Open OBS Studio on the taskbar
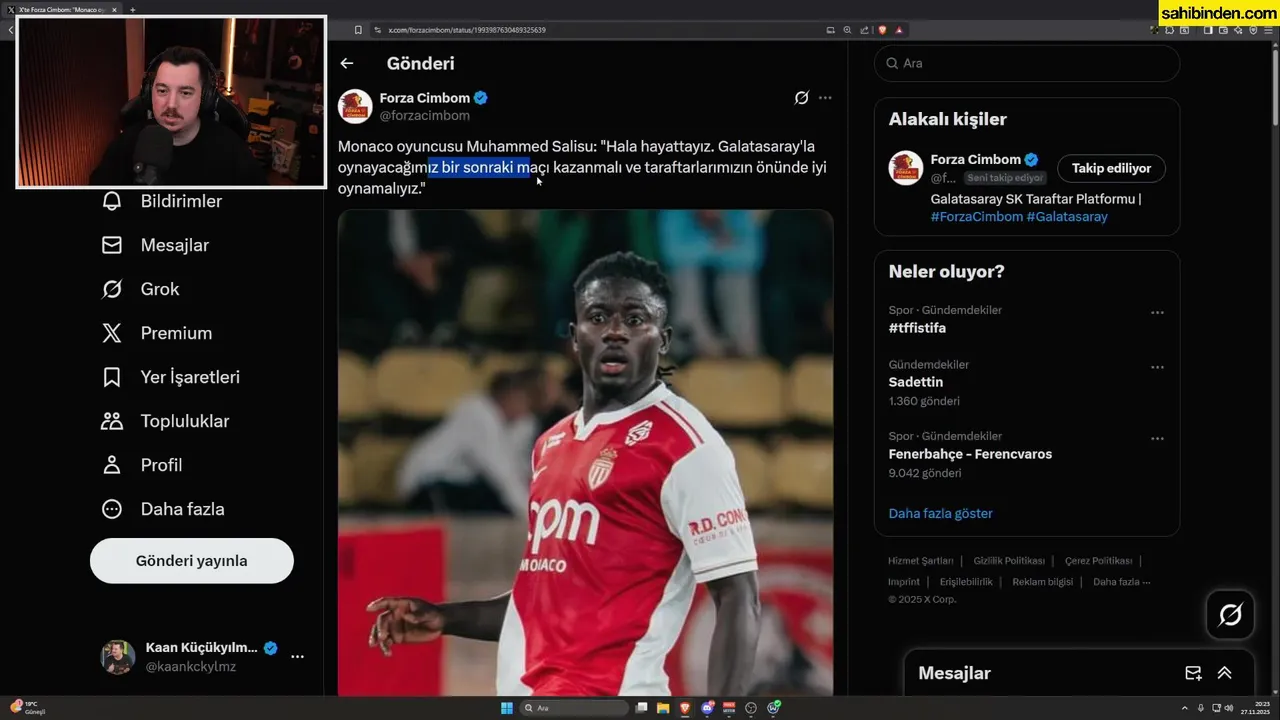The width and height of the screenshot is (1280, 720). tap(751, 708)
